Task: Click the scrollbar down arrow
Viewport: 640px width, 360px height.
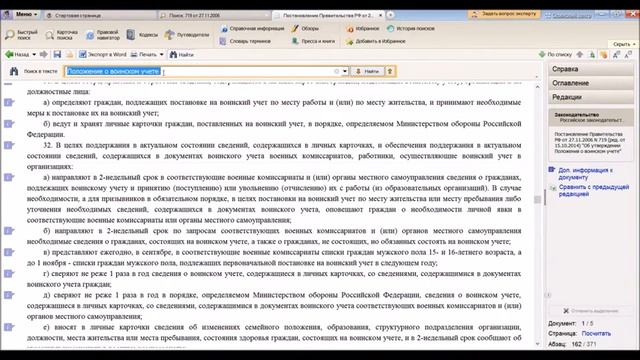Action: (x=537, y=344)
